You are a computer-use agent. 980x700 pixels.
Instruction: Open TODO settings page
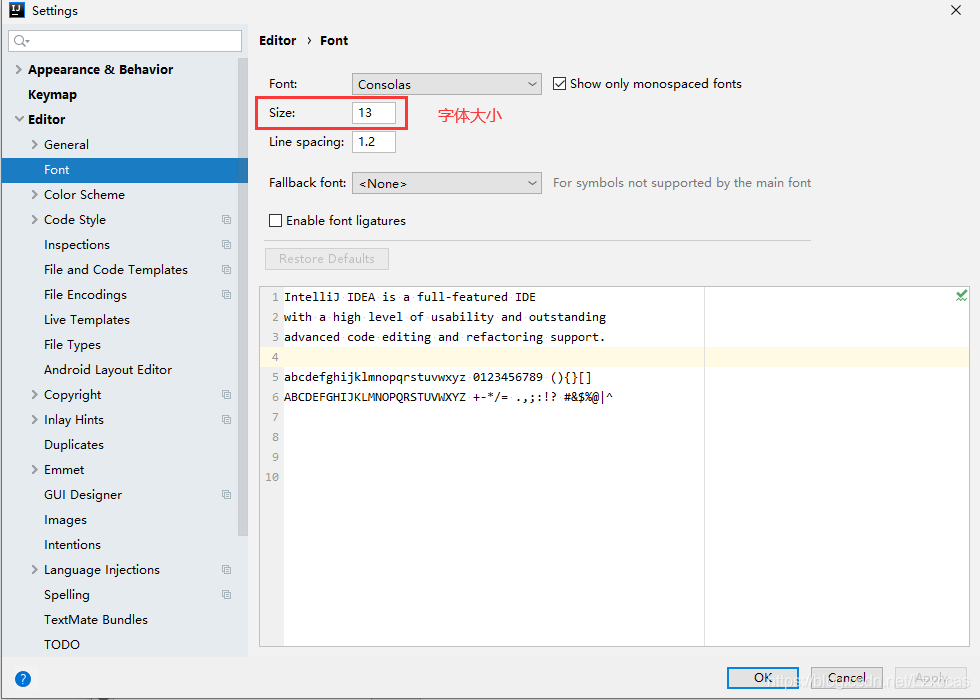(62, 644)
